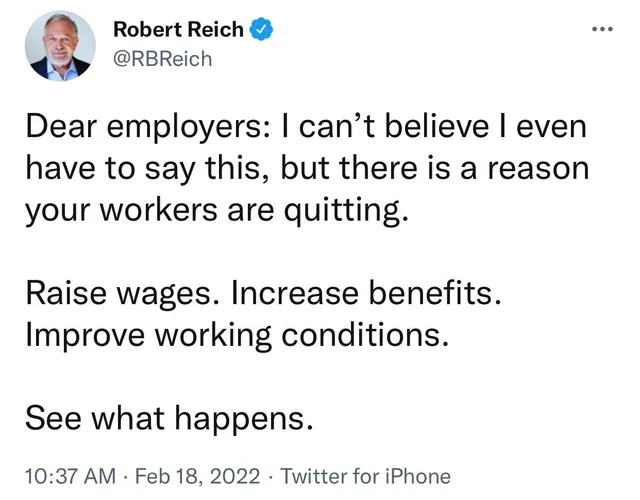
Task: Open the Twitter for iPhone source link
Action: [364, 475]
